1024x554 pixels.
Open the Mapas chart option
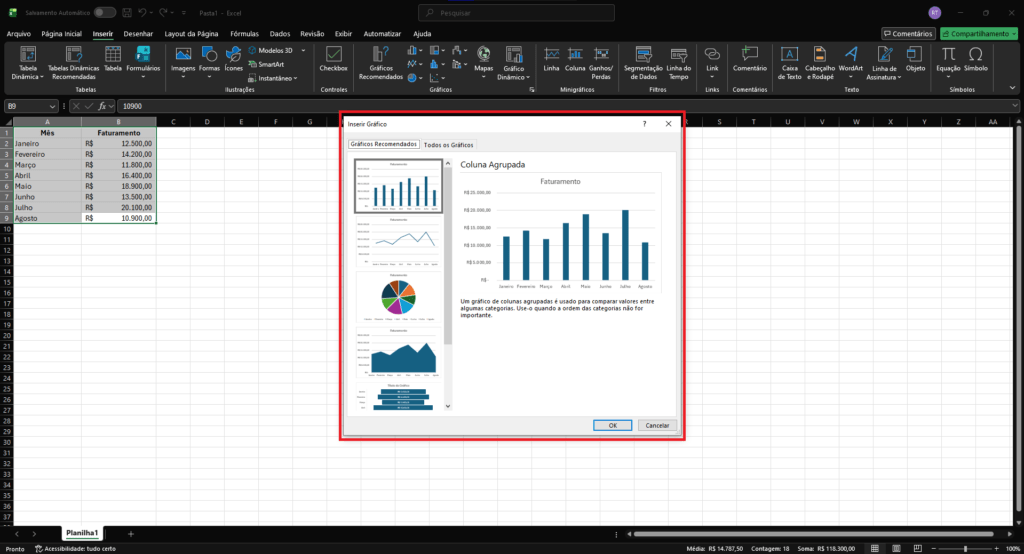coord(483,63)
